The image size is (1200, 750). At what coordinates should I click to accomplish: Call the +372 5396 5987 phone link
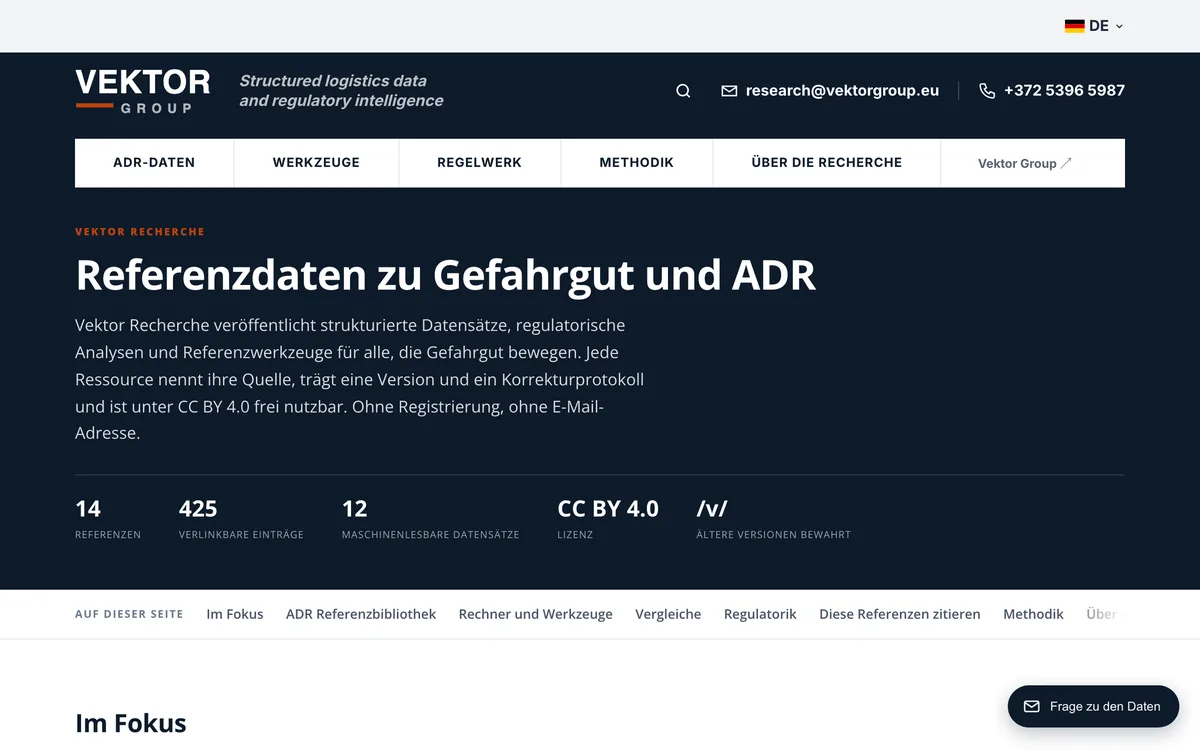[x=1064, y=91]
